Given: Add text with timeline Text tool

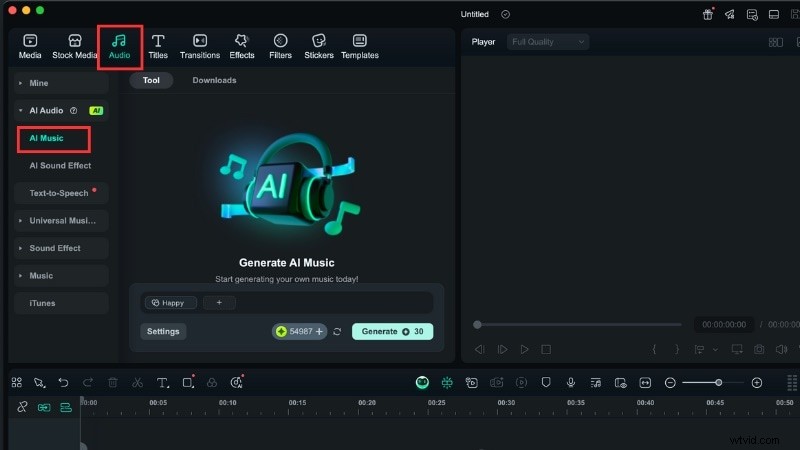Looking at the screenshot, I should click(162, 383).
